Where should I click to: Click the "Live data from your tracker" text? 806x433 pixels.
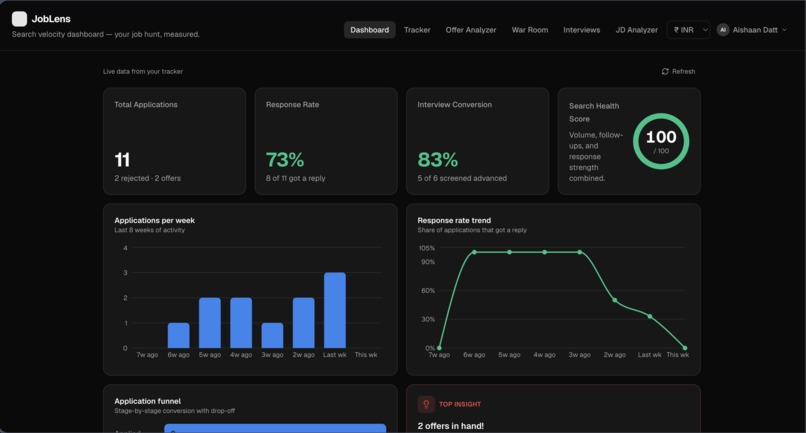tap(143, 71)
